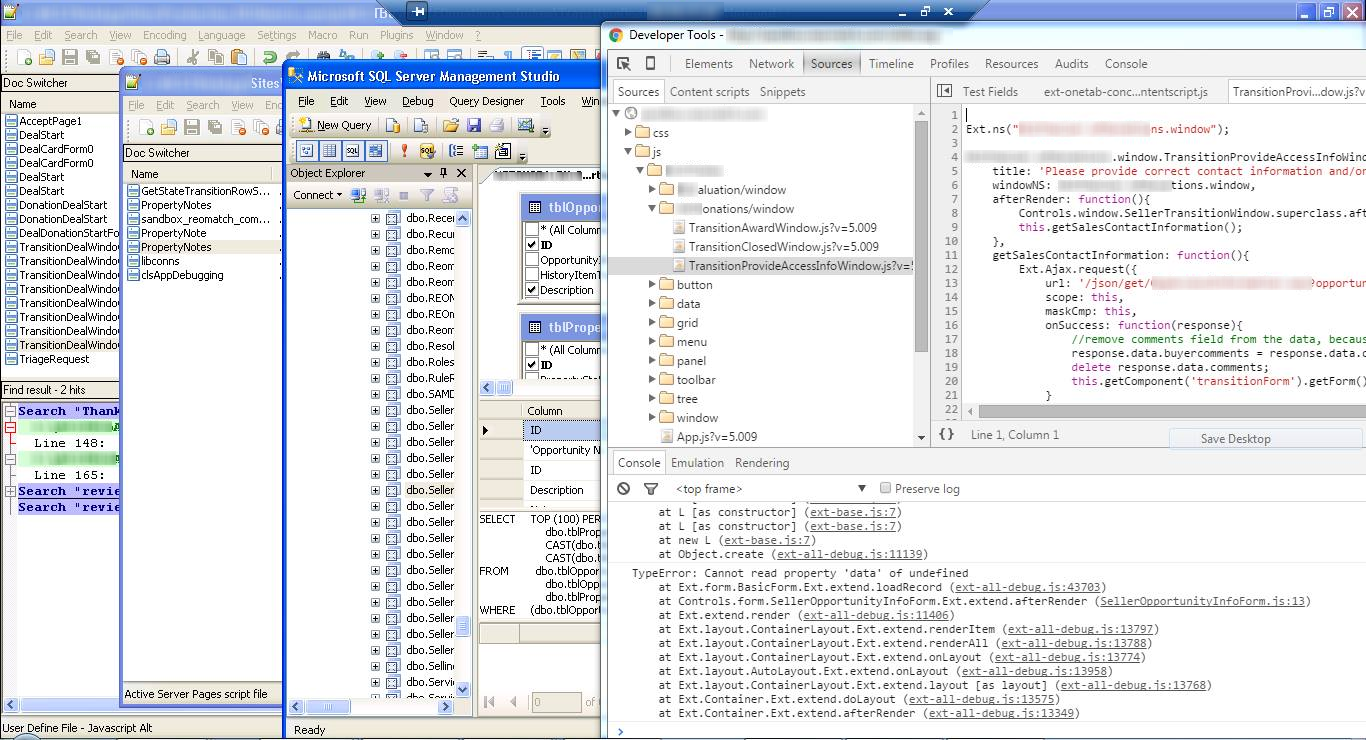Open the ext-all-debug.js:13349 link
Screen dimensions: 1366x740
1003,713
